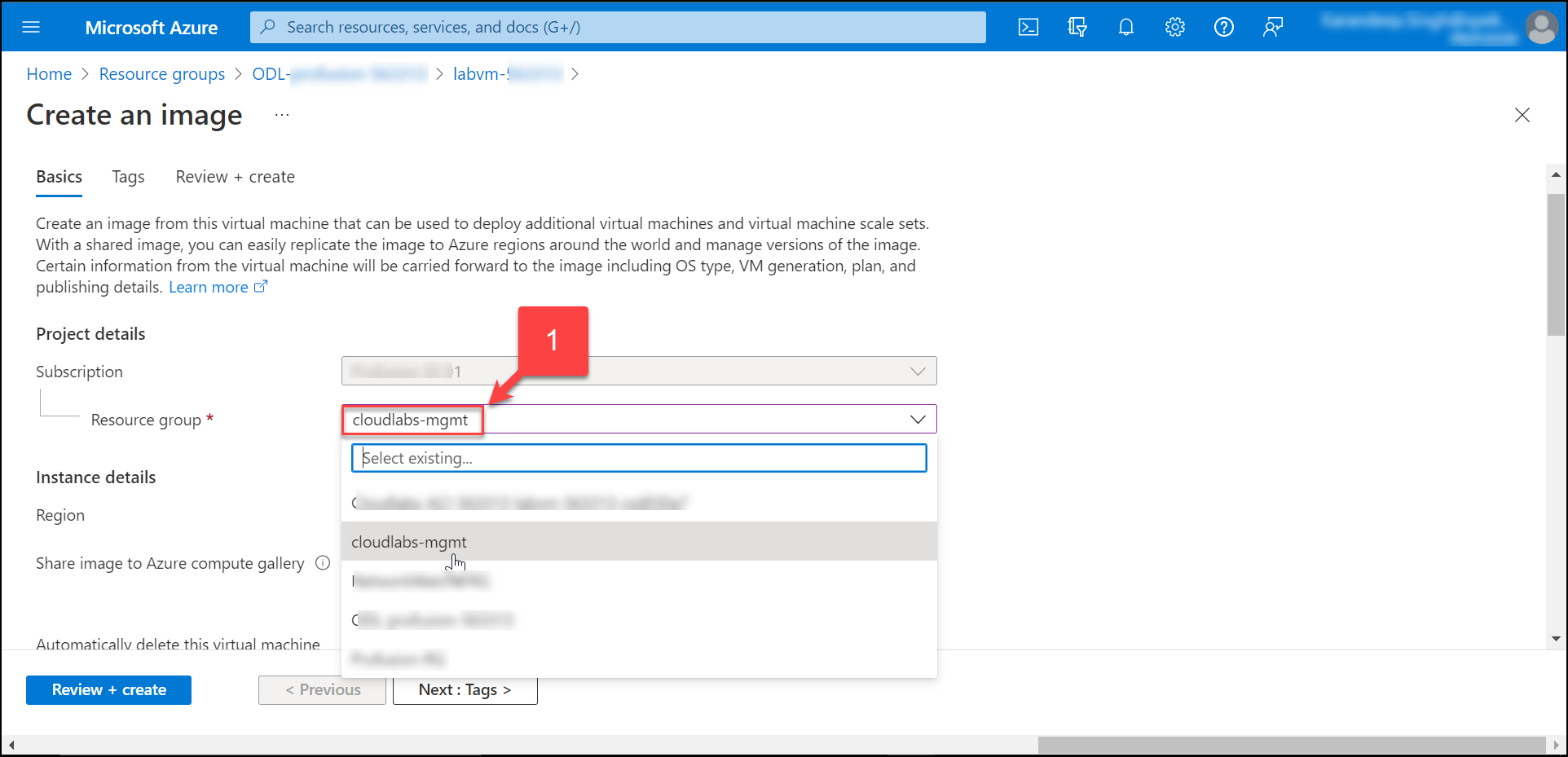Image resolution: width=1568 pixels, height=757 pixels.
Task: Click the horizontal scrollbar right arrow
Action: [x=1556, y=745]
